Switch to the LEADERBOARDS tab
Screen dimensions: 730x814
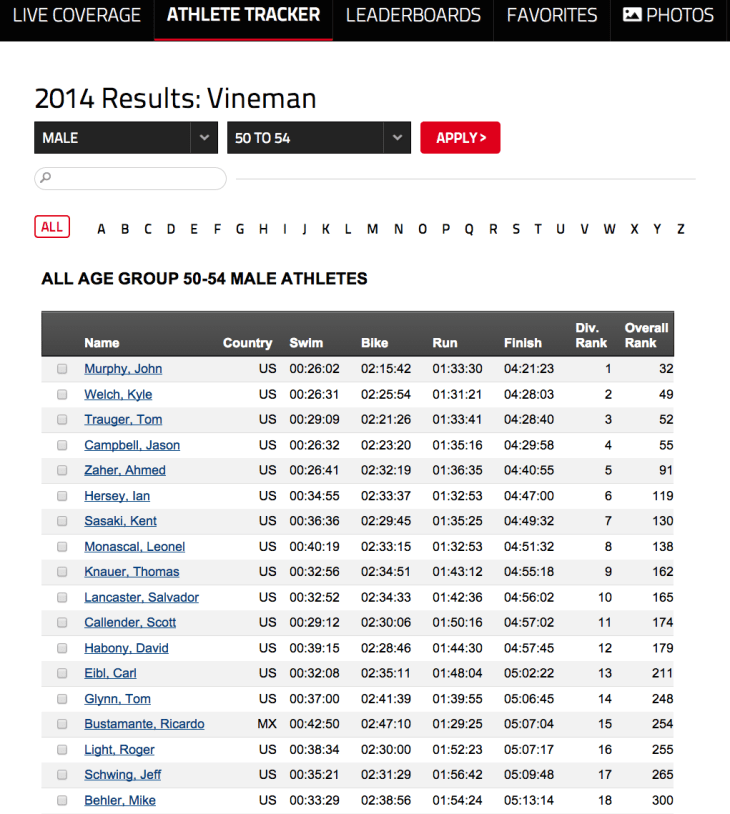pos(413,14)
